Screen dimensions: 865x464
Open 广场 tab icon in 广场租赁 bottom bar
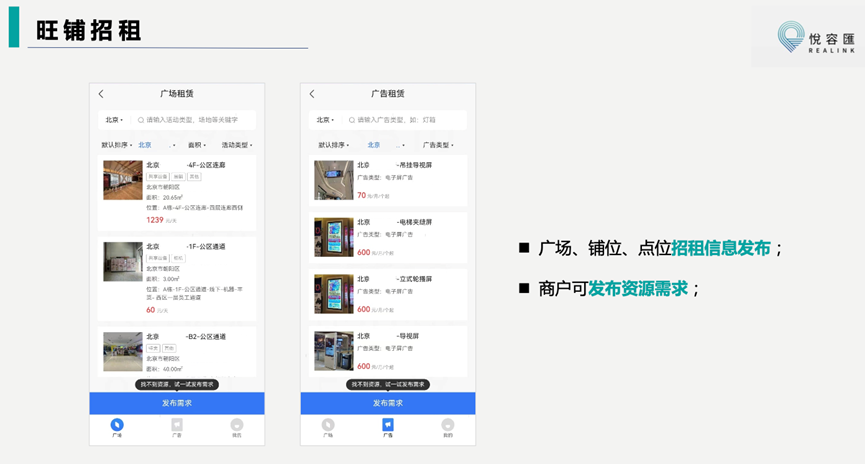pyautogui.click(x=117, y=425)
